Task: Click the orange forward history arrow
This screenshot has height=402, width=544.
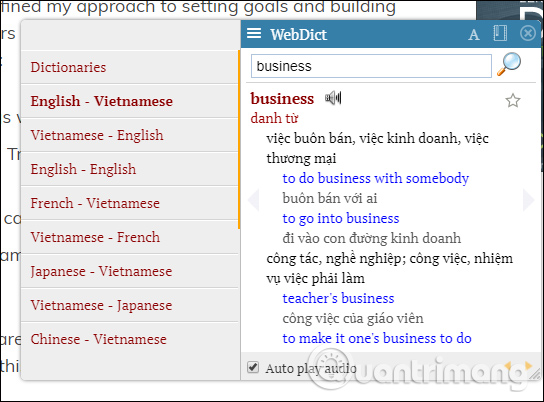Action: coord(528,365)
